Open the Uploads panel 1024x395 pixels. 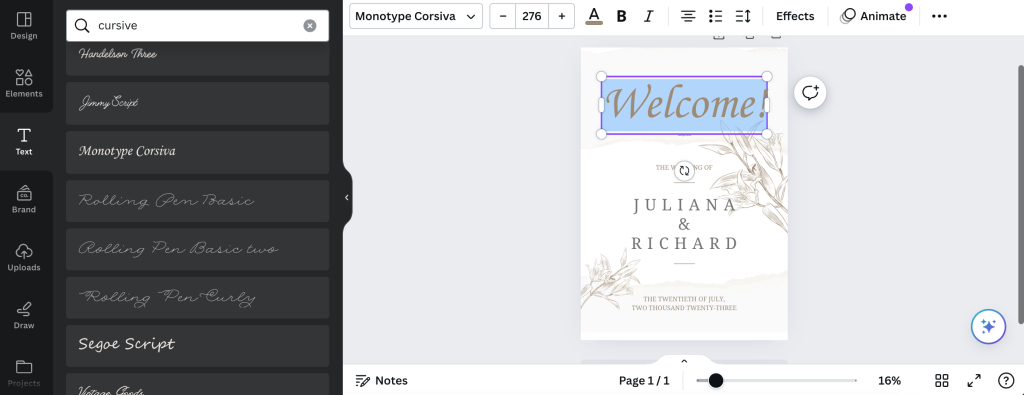coord(24,258)
